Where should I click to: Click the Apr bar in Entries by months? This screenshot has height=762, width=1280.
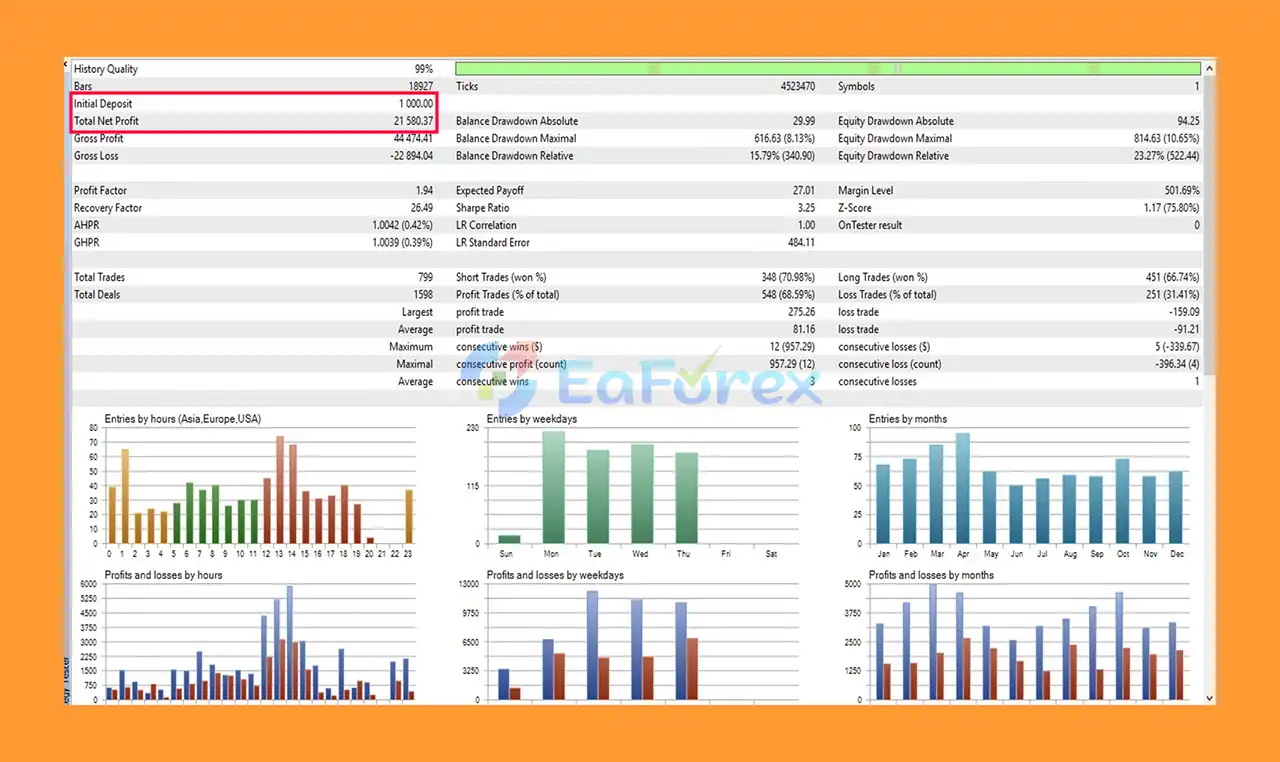coord(962,488)
